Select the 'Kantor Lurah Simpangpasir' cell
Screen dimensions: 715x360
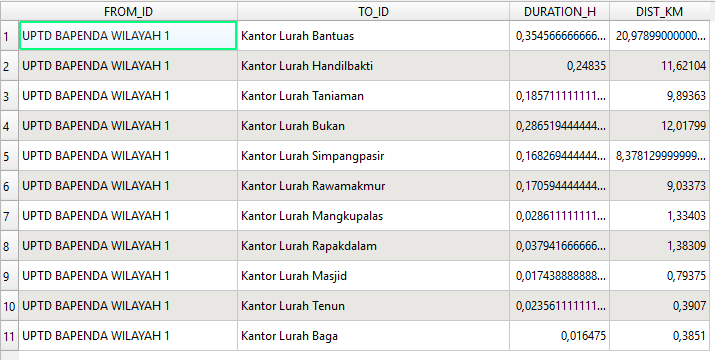[x=373, y=156]
